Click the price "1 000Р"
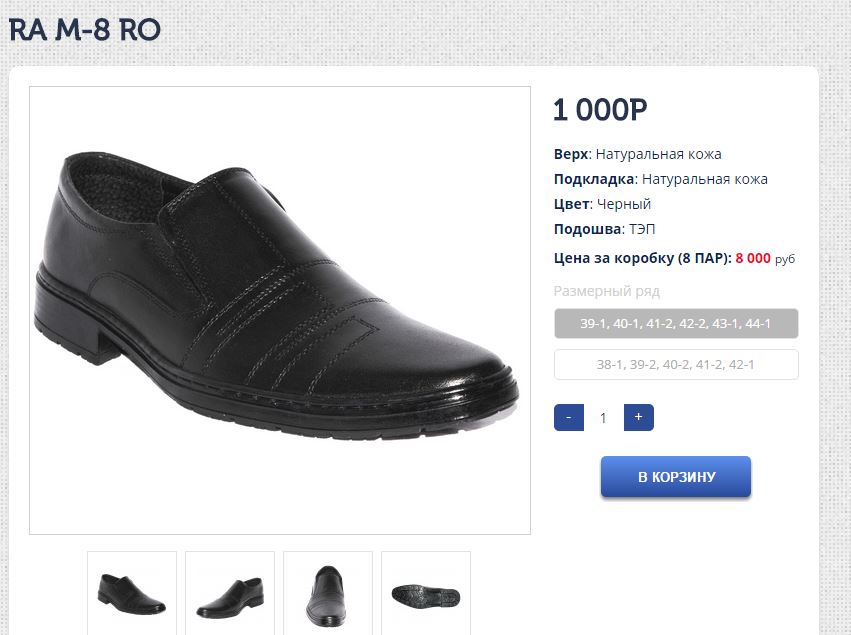 600,110
